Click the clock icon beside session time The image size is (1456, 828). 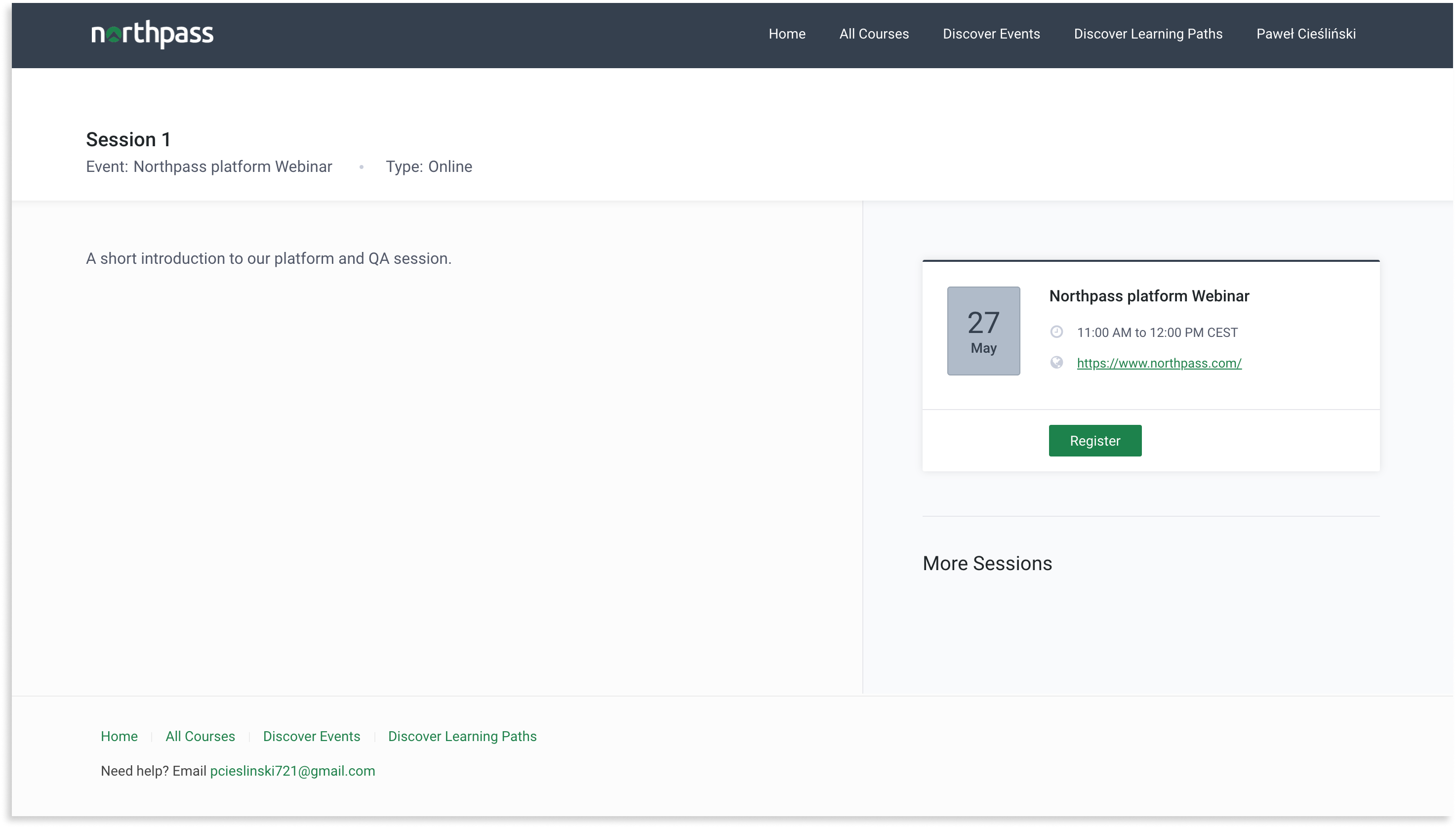[1056, 332]
